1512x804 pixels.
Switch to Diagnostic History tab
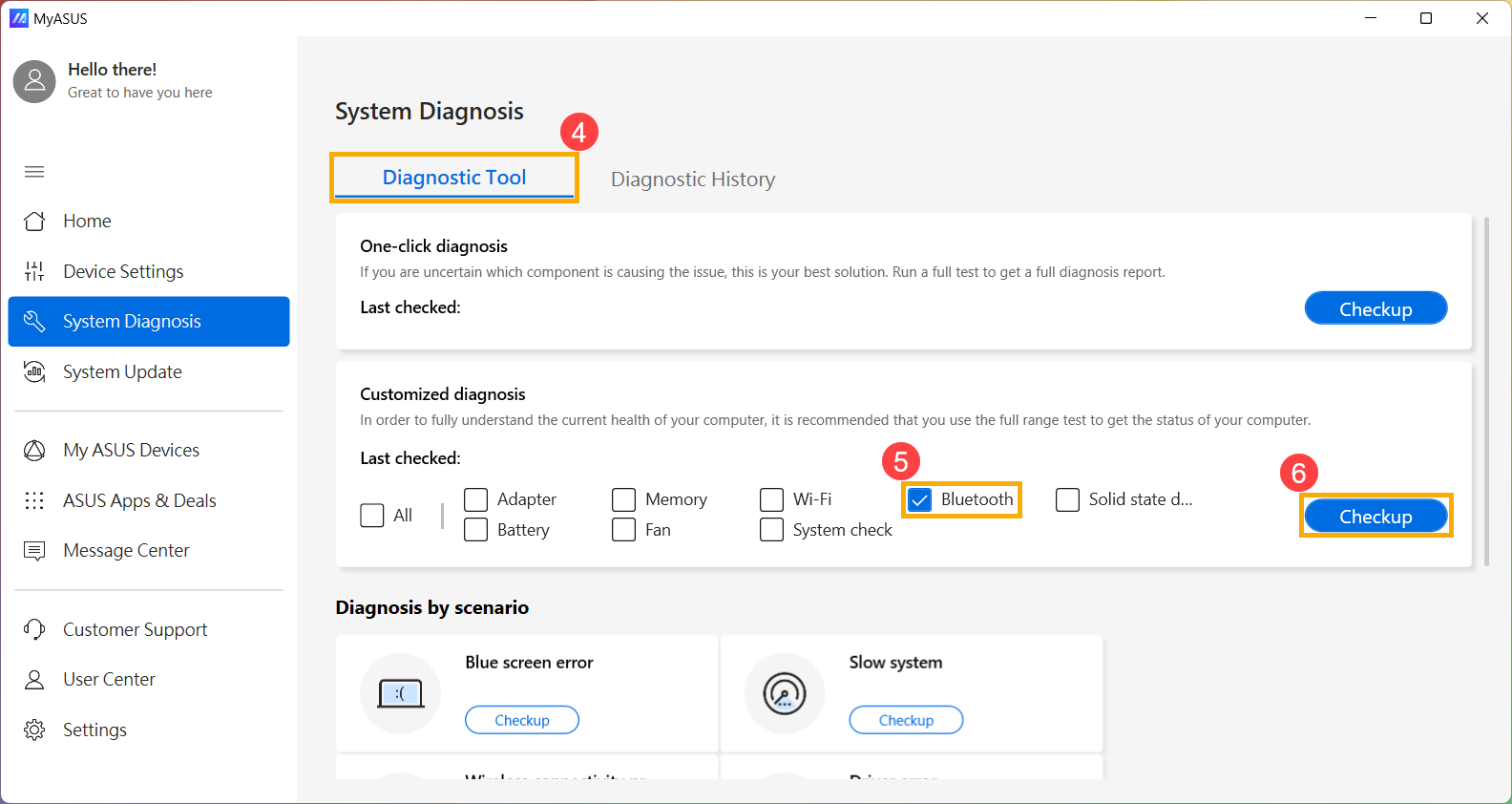[x=693, y=180]
